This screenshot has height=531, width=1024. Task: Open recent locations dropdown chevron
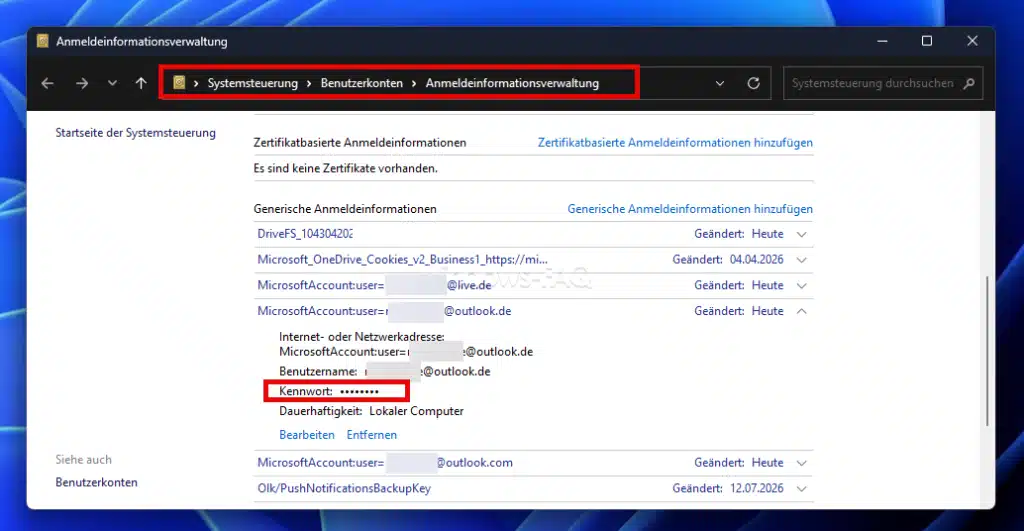[x=112, y=84]
